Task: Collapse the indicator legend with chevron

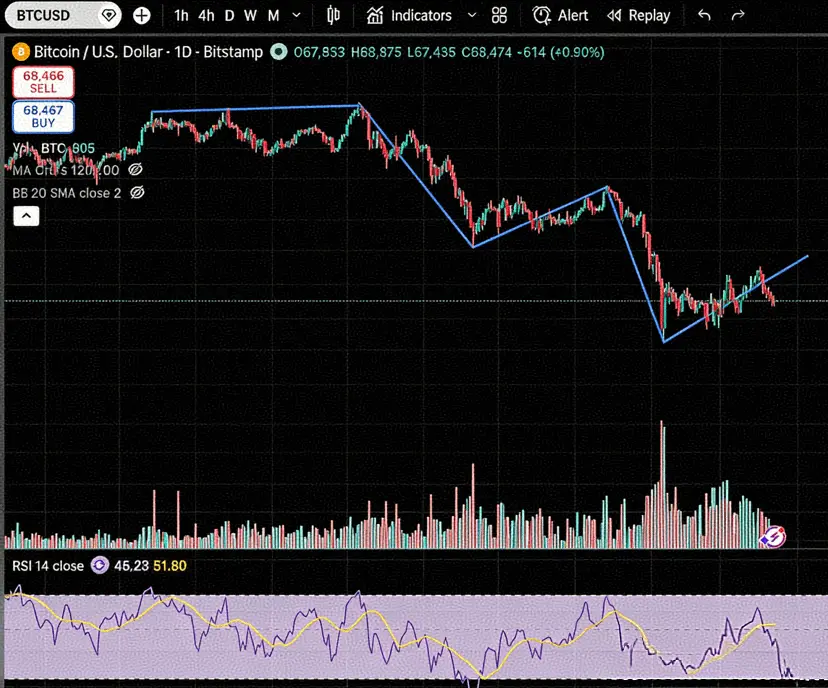Action: click(x=26, y=216)
